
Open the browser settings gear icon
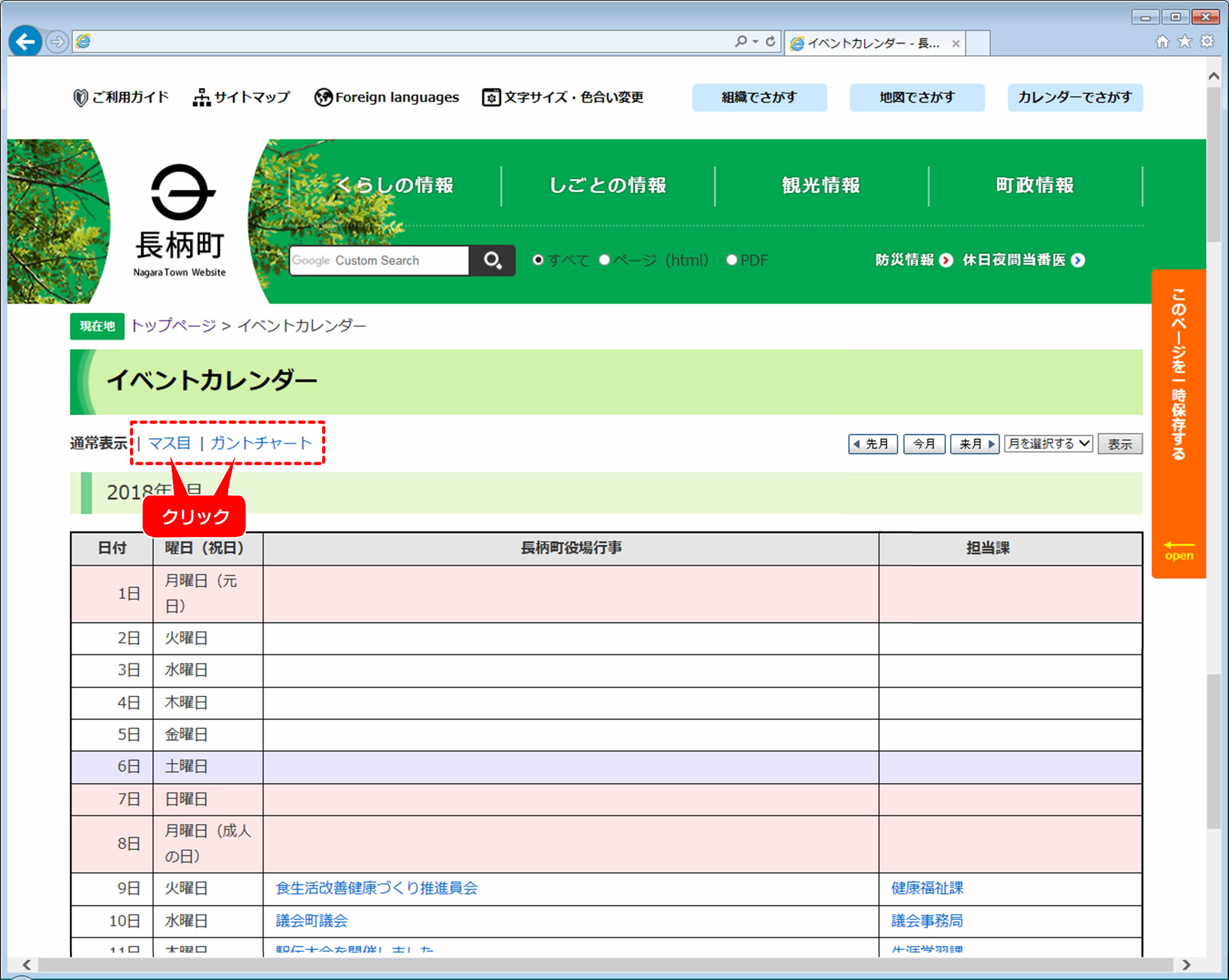[1207, 41]
